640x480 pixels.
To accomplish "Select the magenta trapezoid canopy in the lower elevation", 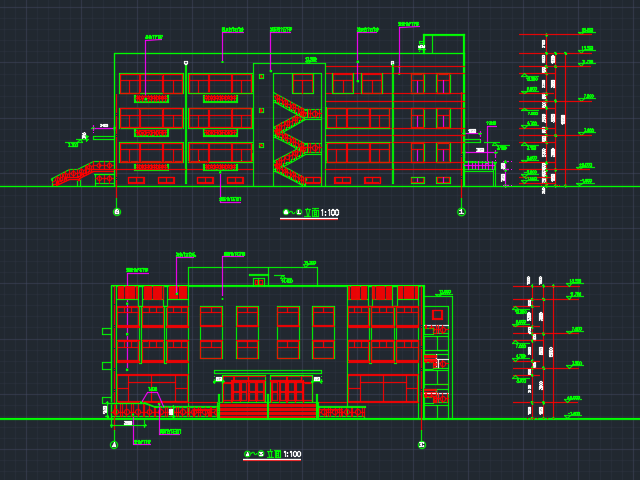I will pos(151,400).
